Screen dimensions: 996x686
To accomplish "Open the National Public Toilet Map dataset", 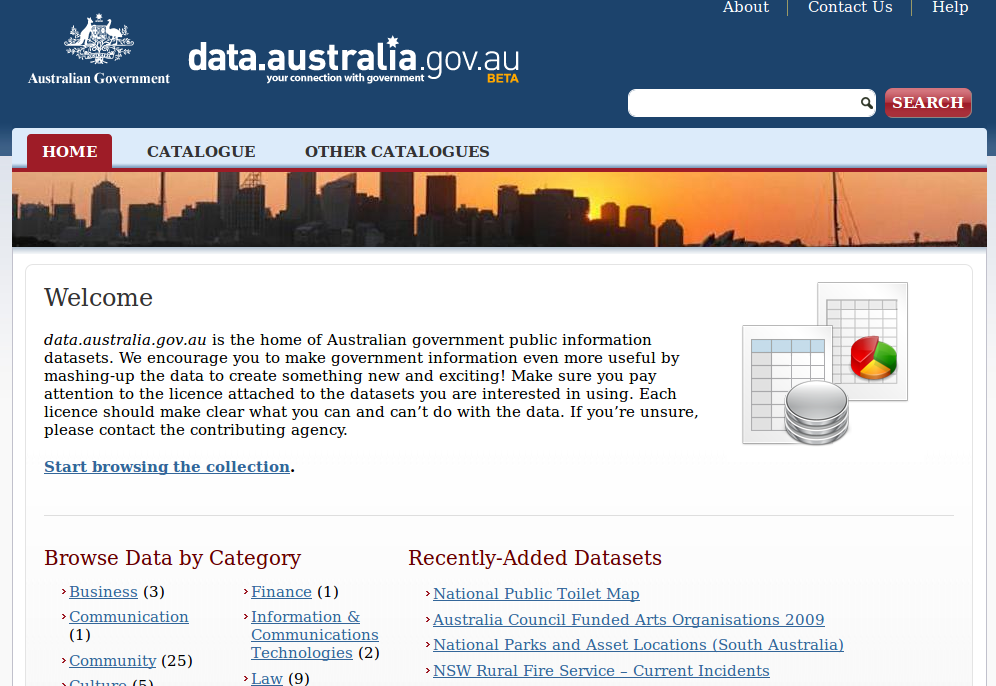I will pos(536,594).
